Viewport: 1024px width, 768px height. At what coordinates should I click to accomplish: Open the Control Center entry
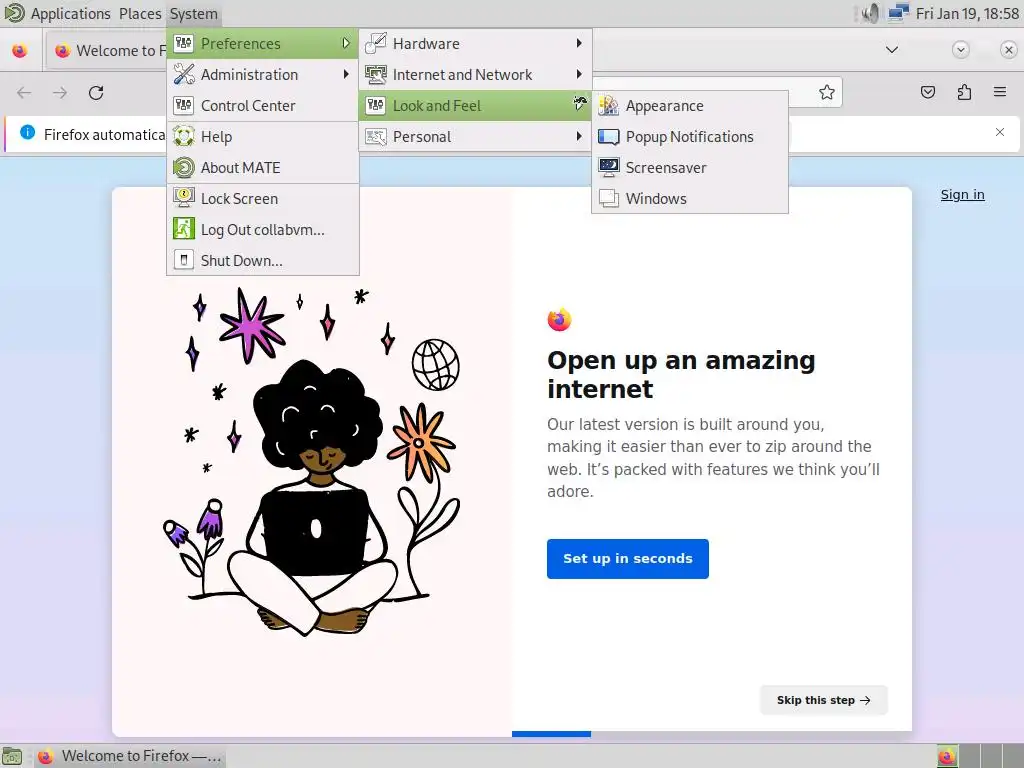(263, 106)
